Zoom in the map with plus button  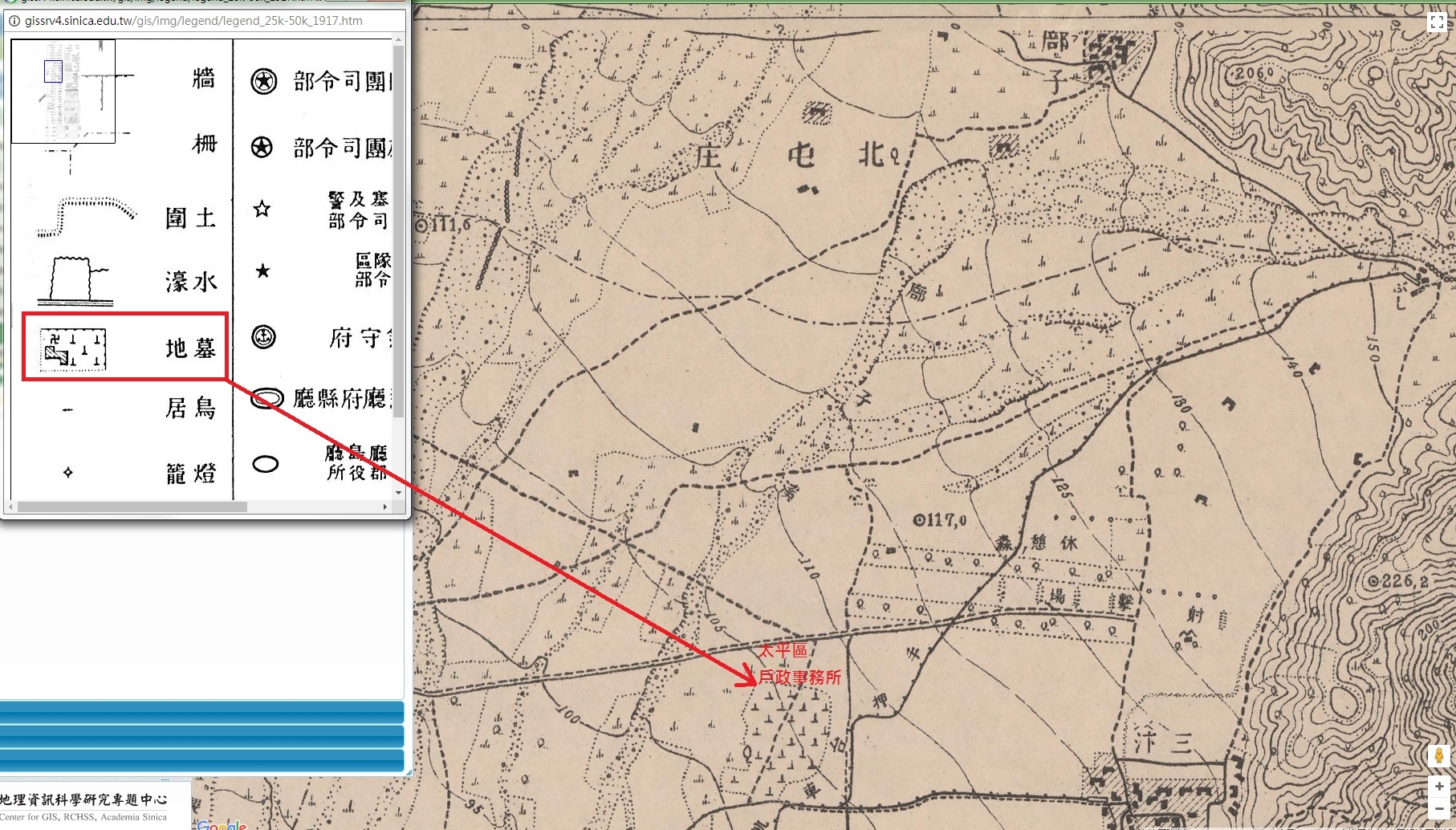click(1439, 787)
